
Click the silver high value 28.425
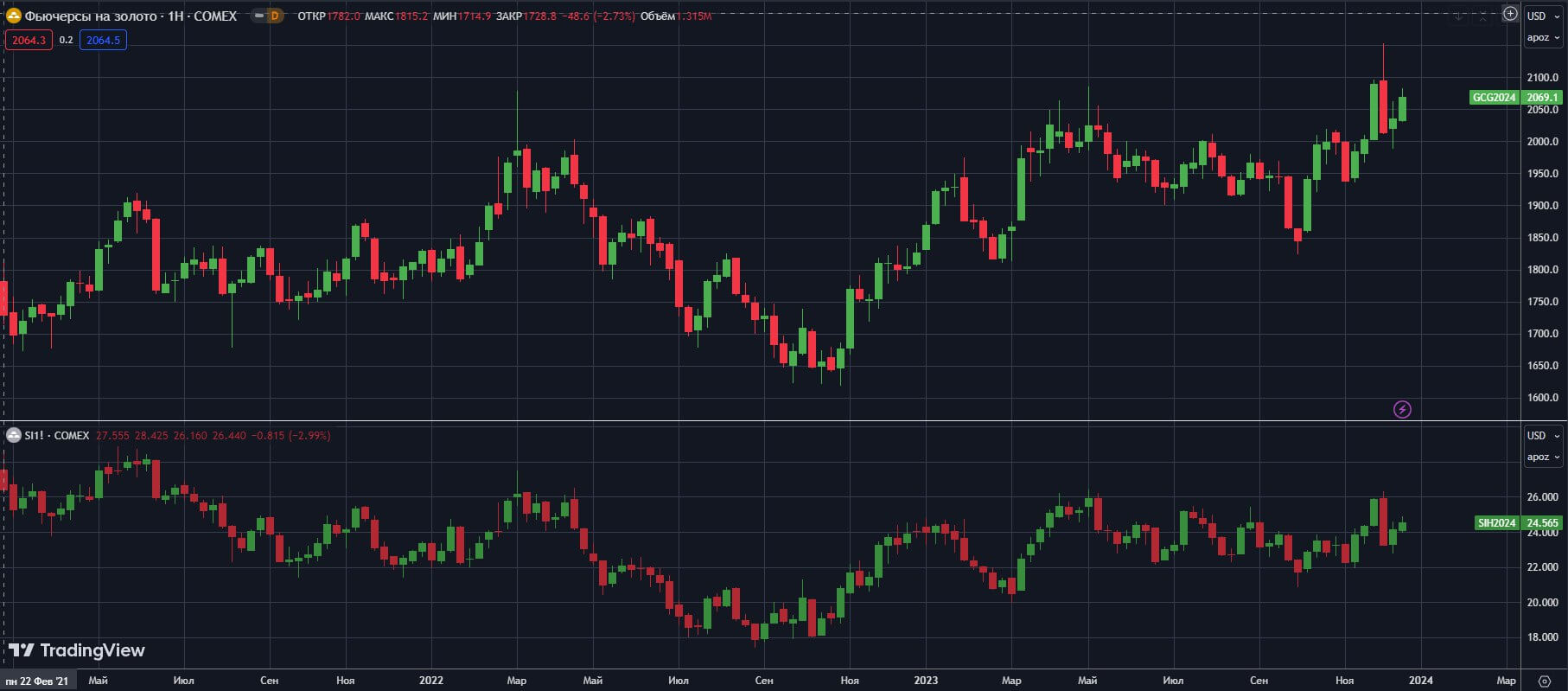point(152,435)
